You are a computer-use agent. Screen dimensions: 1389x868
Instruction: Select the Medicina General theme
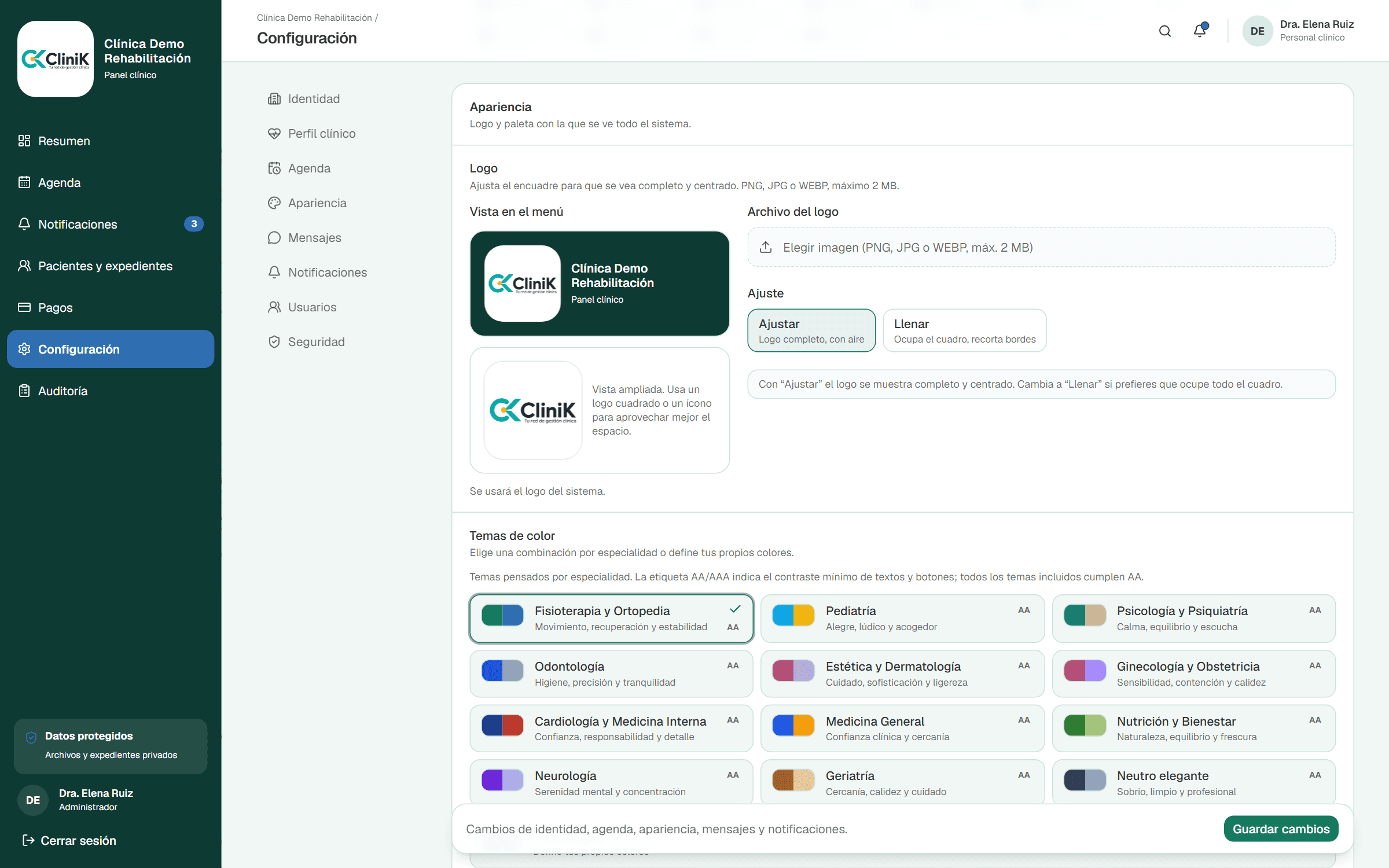902,729
